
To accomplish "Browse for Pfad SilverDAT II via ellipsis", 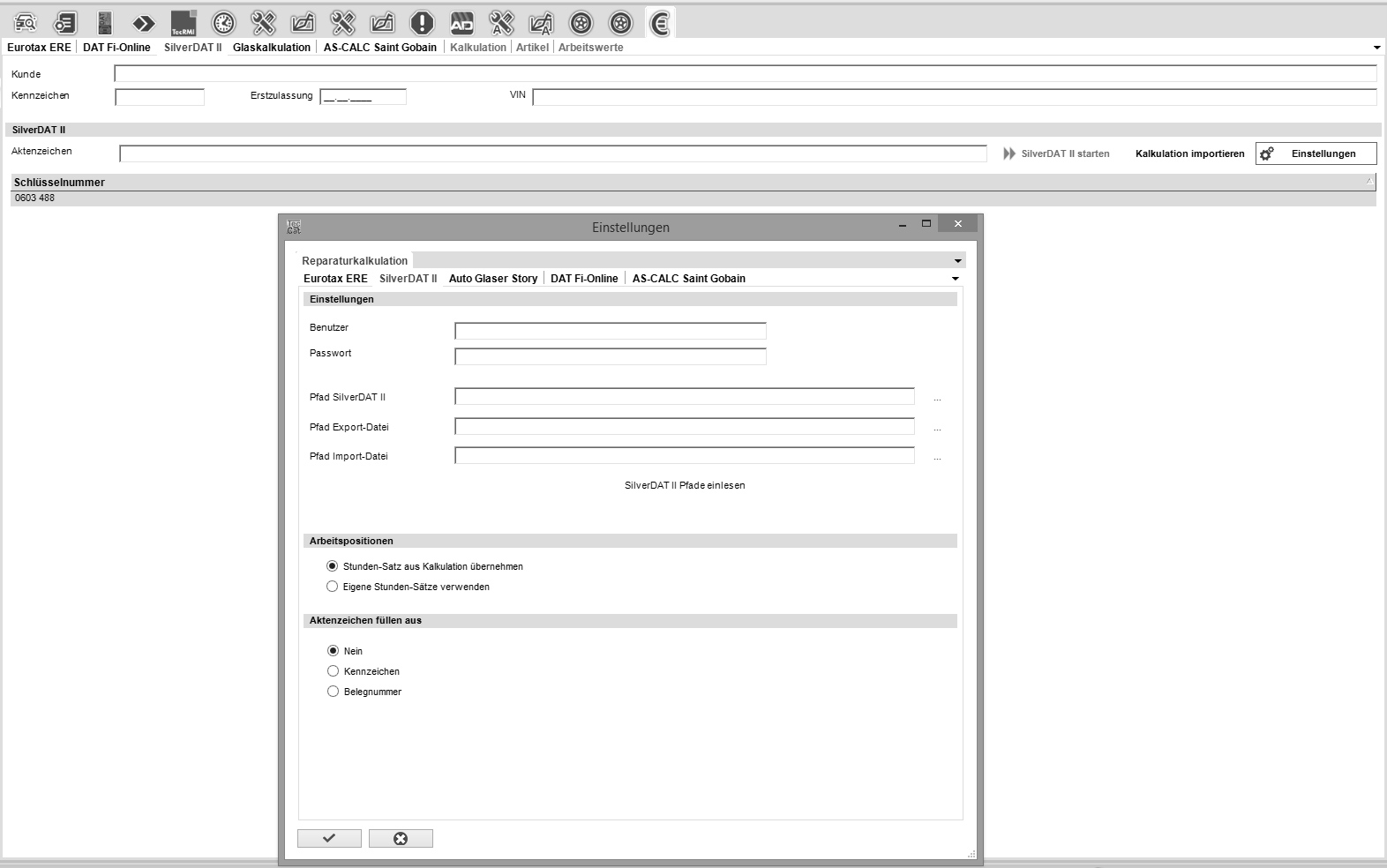I will click(937, 398).
